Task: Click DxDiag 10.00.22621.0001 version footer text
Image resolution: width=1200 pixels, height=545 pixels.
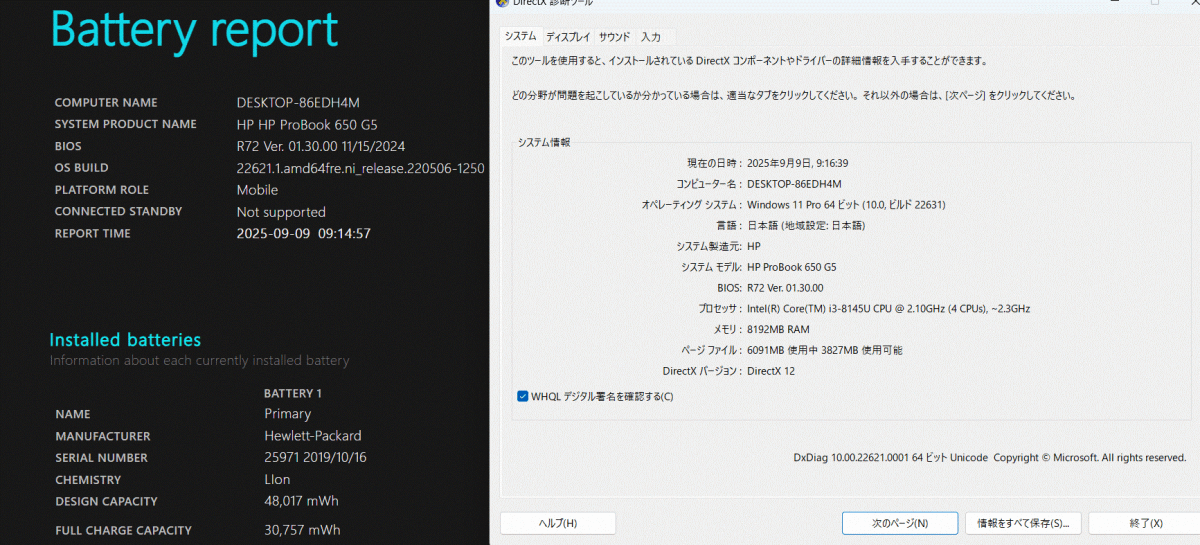Action: point(990,457)
